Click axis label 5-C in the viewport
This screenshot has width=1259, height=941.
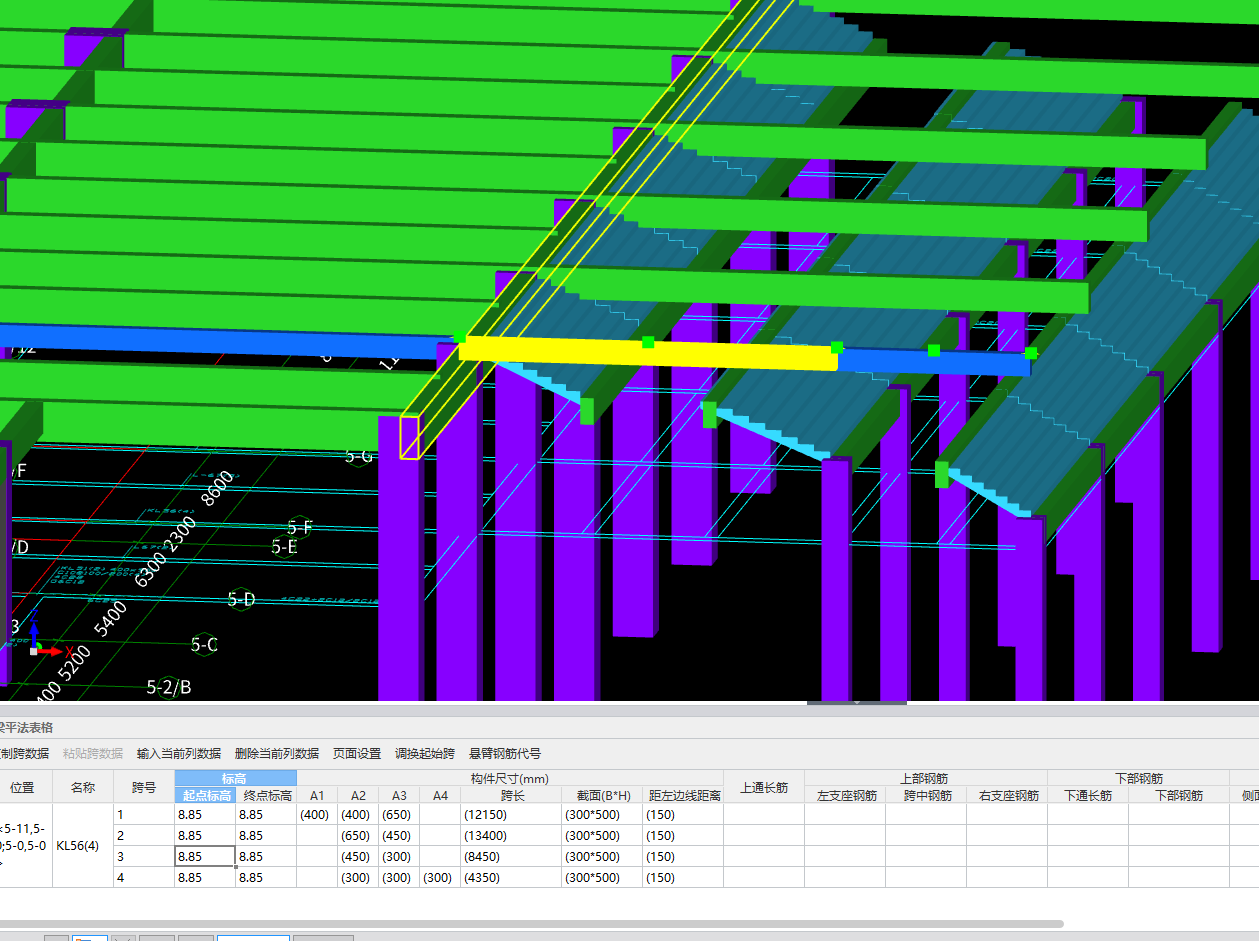coord(204,645)
